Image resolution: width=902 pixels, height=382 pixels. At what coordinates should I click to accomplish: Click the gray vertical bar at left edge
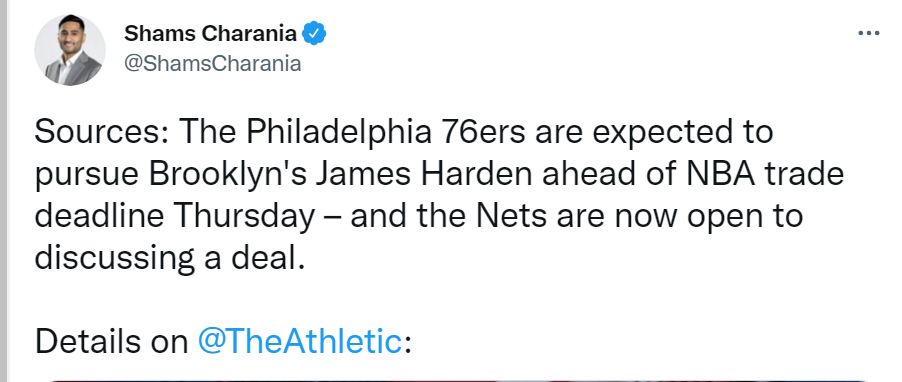click(x=3, y=191)
